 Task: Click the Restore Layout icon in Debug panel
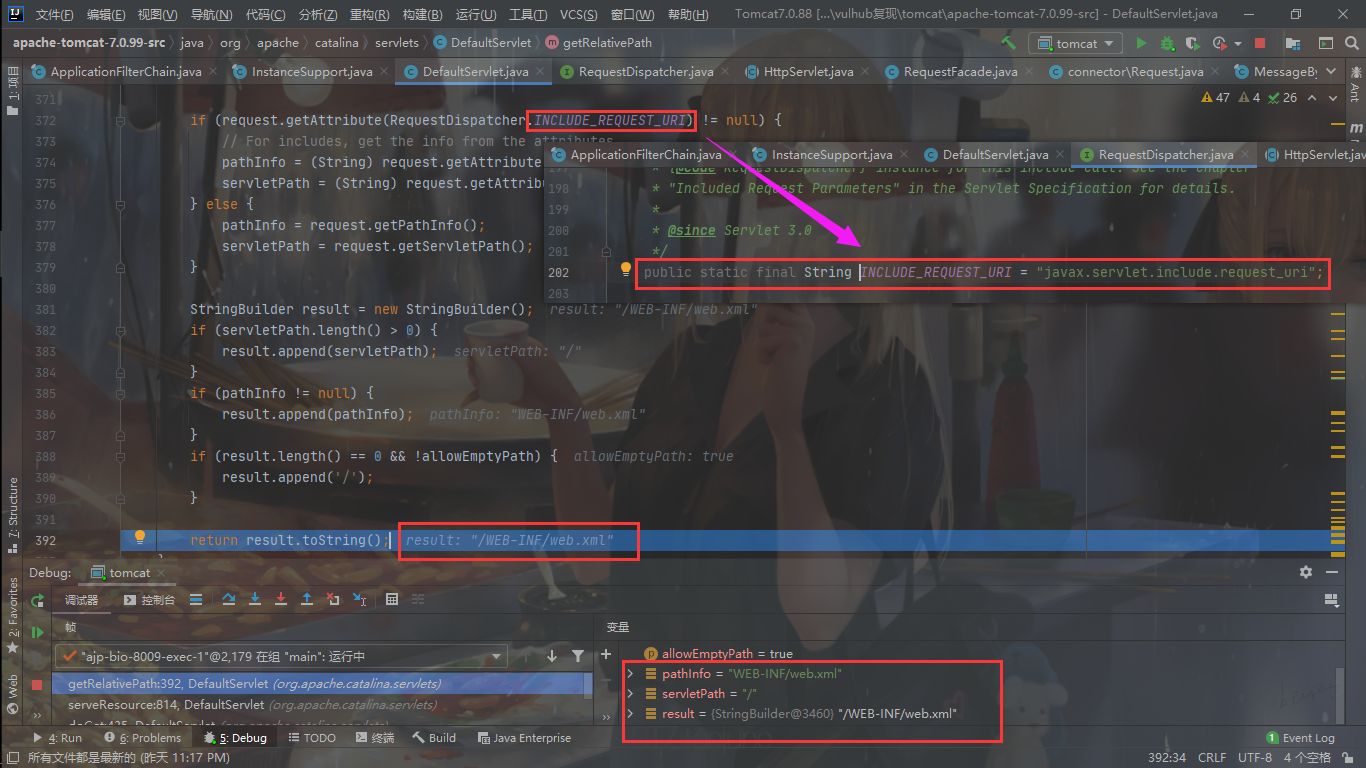[1331, 600]
